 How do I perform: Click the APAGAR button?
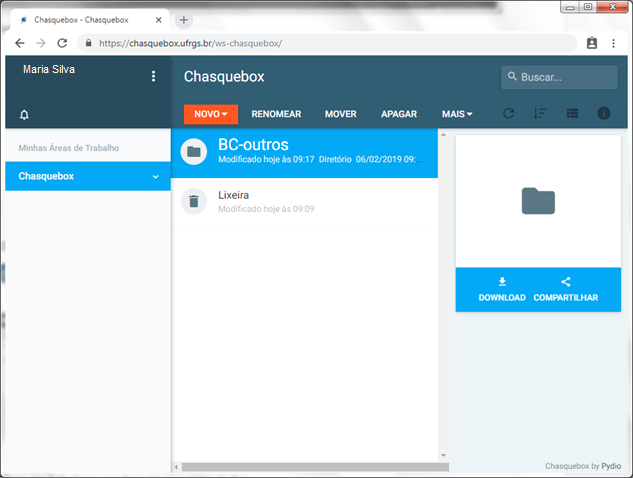tap(399, 114)
